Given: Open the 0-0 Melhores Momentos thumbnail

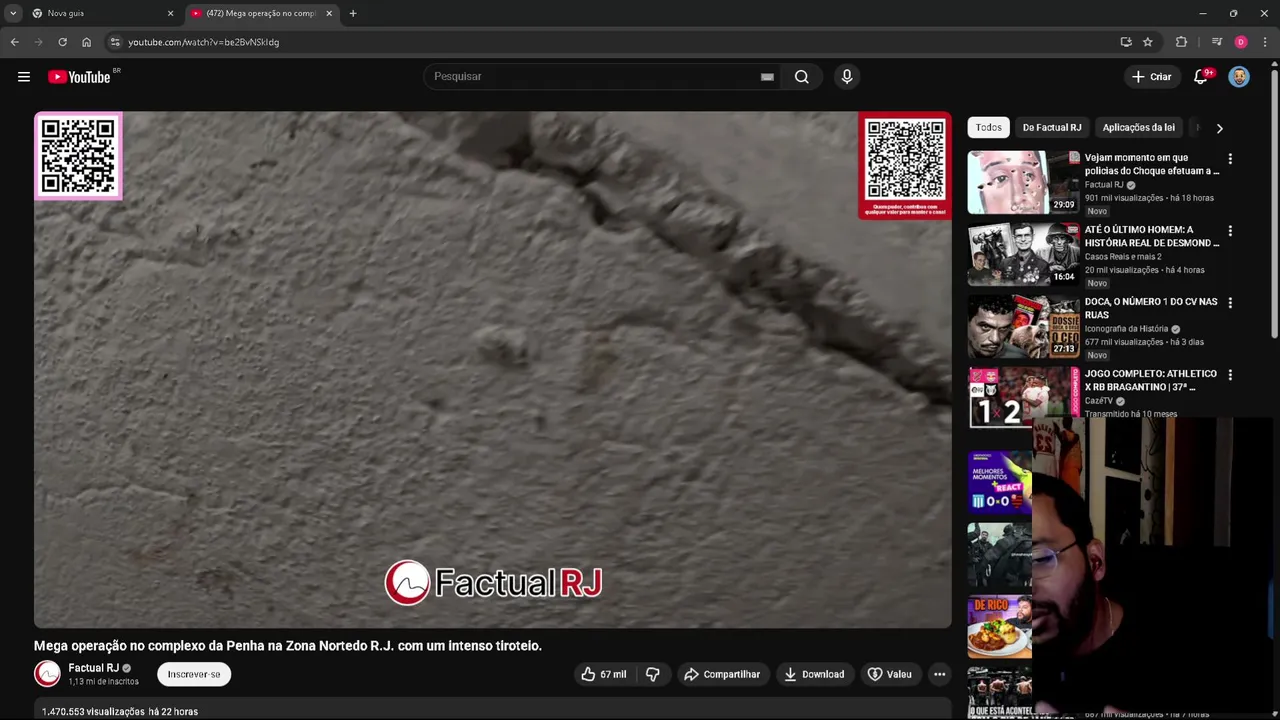Looking at the screenshot, I should (999, 483).
